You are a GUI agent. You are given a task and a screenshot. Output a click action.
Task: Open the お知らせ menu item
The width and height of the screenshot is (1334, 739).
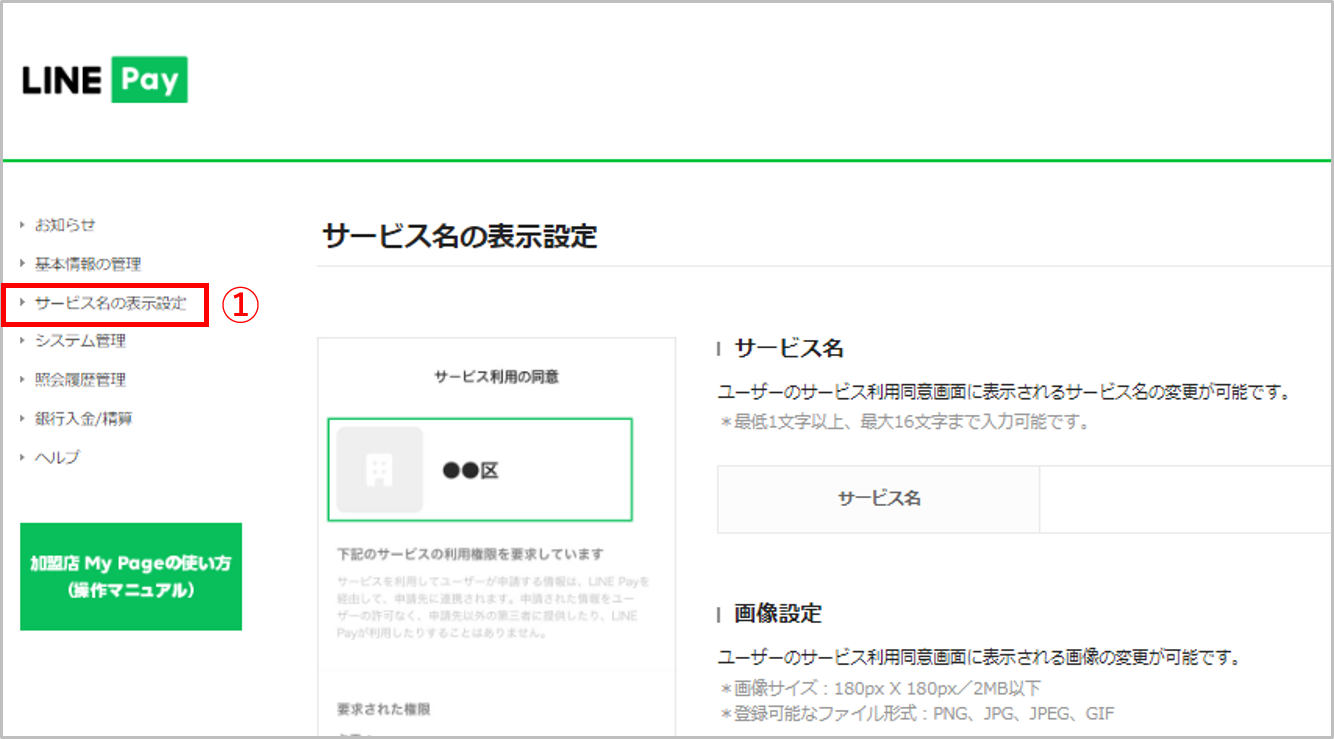pos(65,225)
